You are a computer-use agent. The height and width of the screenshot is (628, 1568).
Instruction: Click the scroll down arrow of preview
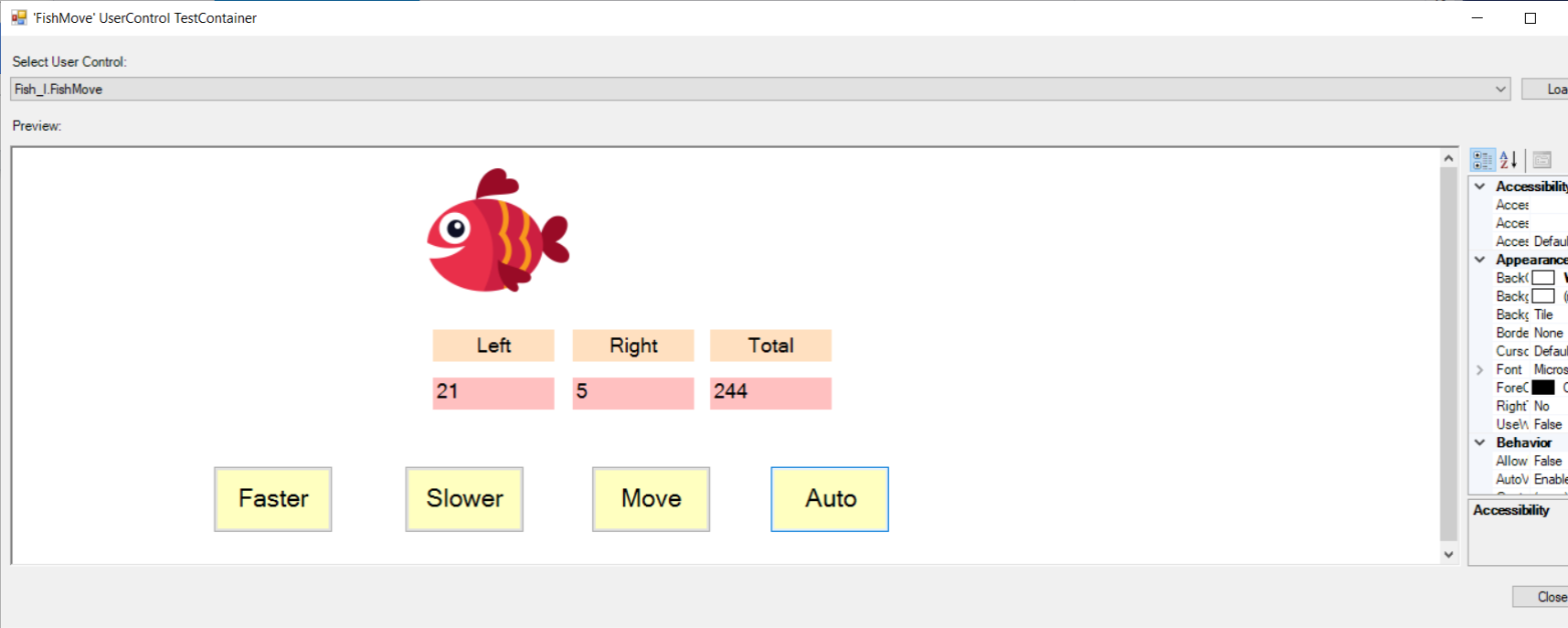click(x=1448, y=554)
